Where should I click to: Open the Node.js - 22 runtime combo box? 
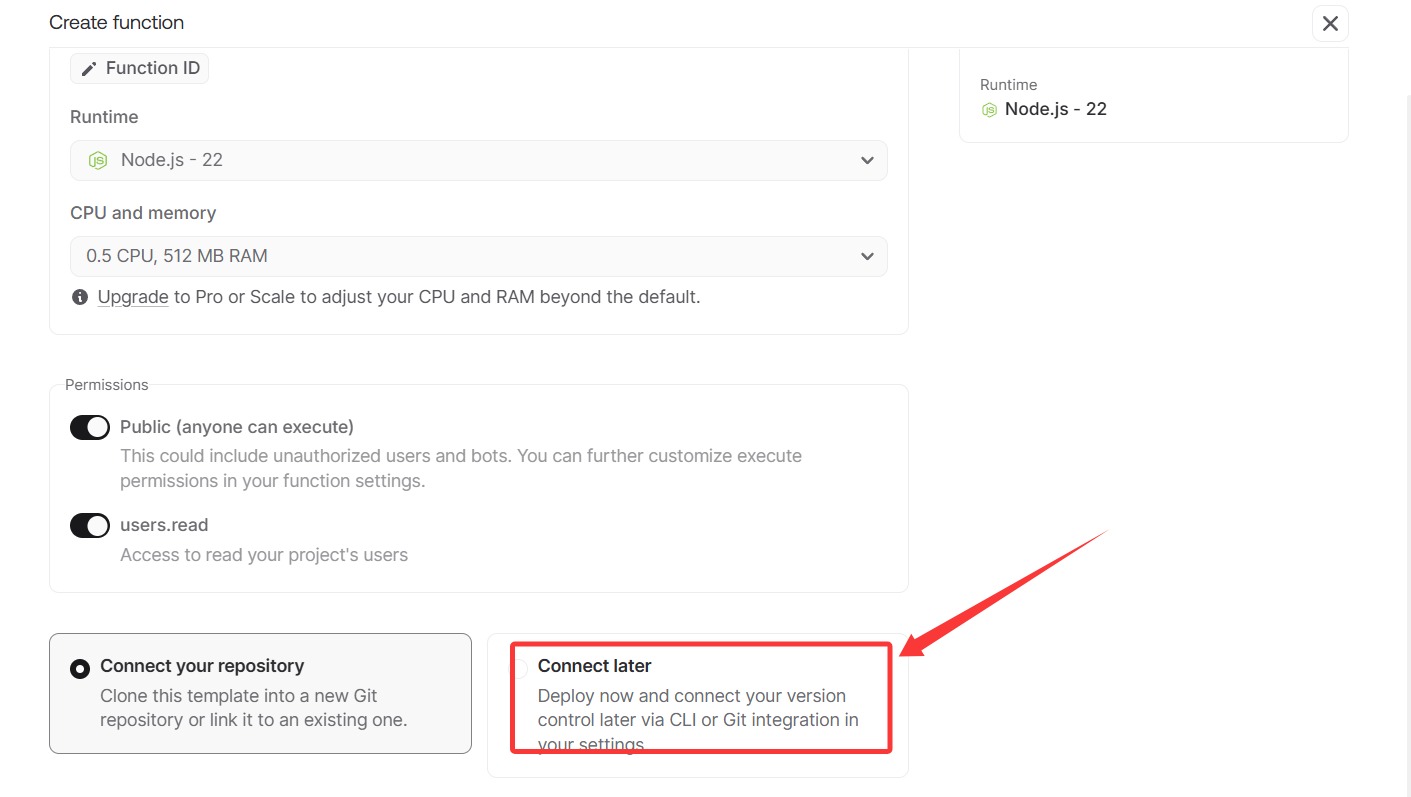478,161
